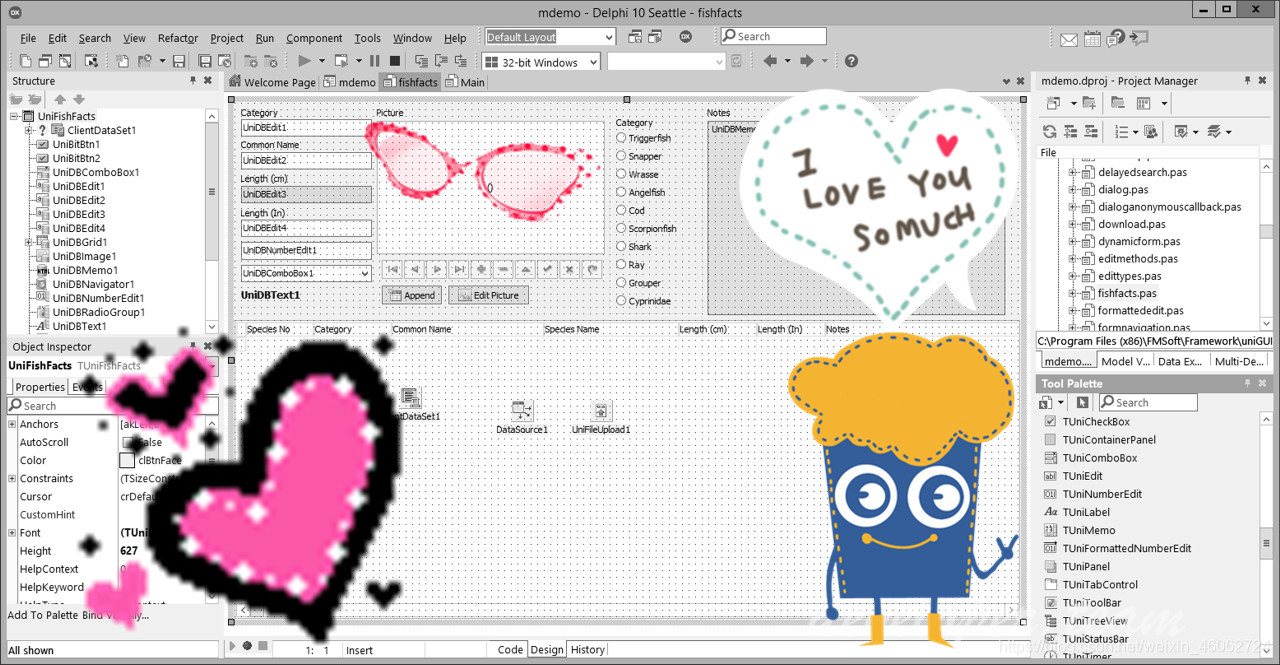1280x665 pixels.
Task: Expand the Anchors property
Action: (12, 424)
